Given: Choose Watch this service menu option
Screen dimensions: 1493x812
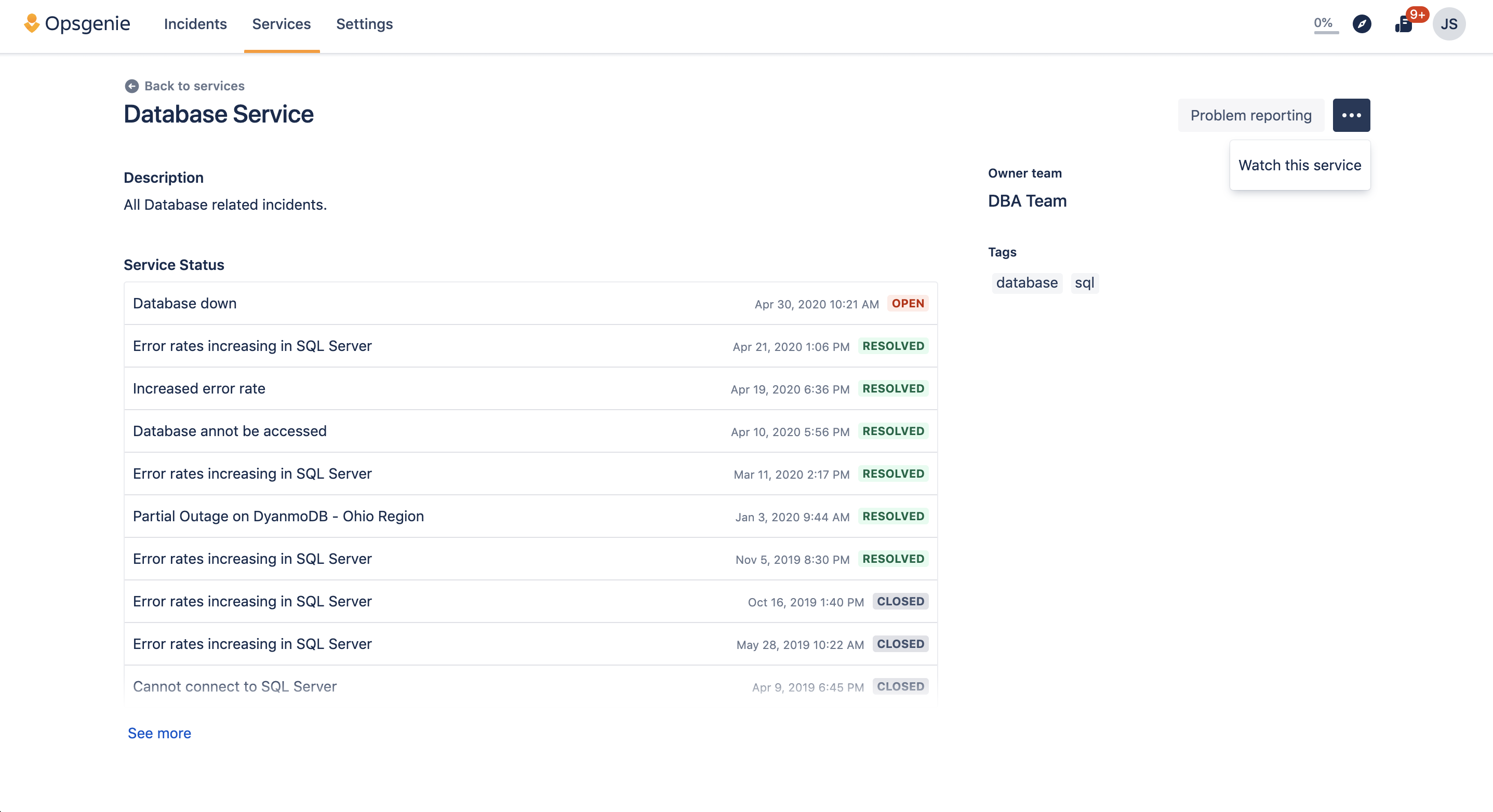Looking at the screenshot, I should click(x=1299, y=165).
